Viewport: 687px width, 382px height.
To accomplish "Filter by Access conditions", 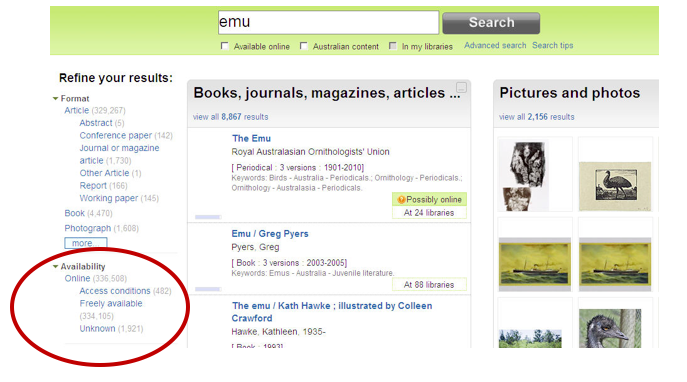I will tap(115, 291).
